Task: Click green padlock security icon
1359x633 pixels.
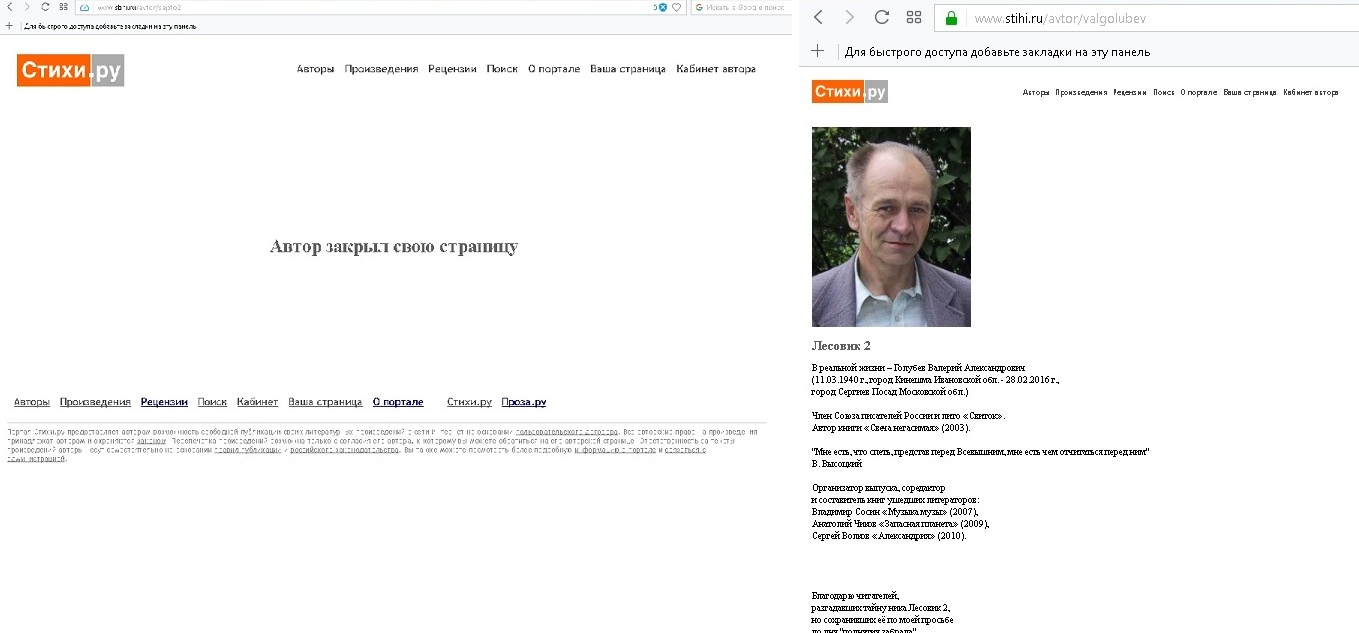Action: (951, 18)
